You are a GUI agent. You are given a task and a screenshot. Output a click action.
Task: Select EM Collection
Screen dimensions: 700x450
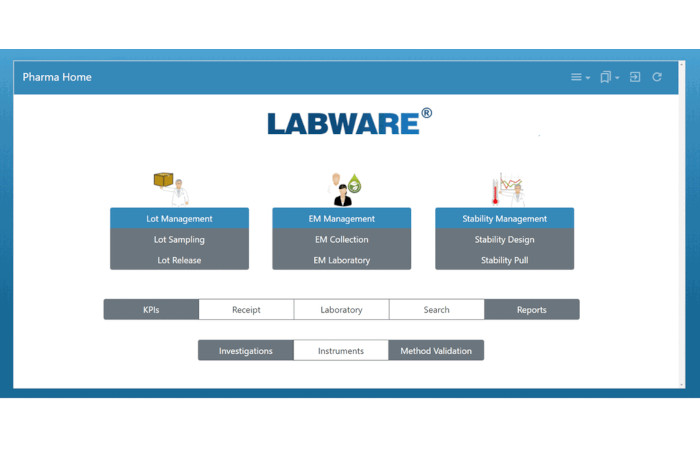pyautogui.click(x=342, y=239)
